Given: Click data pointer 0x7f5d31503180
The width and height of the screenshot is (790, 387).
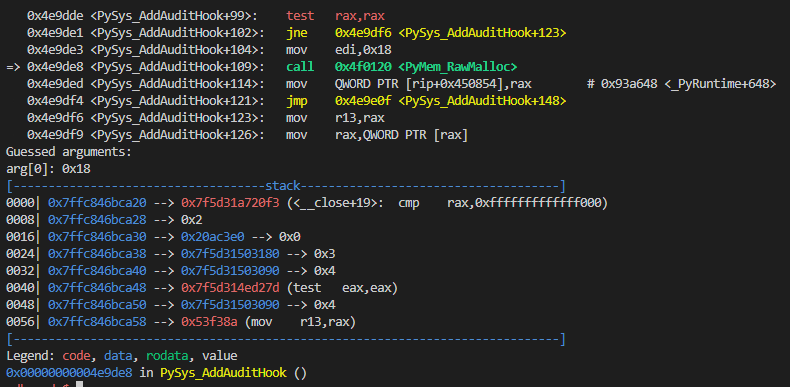Looking at the screenshot, I should click(230, 254).
